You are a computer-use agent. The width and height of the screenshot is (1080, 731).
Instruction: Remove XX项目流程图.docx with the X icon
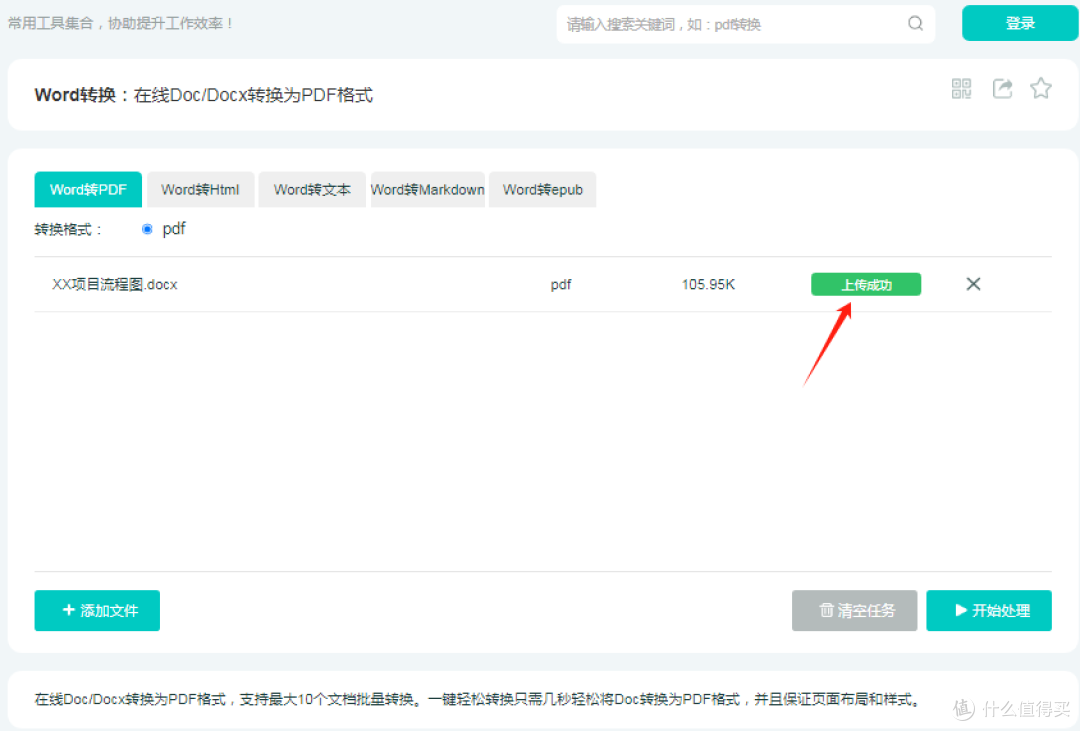click(973, 284)
